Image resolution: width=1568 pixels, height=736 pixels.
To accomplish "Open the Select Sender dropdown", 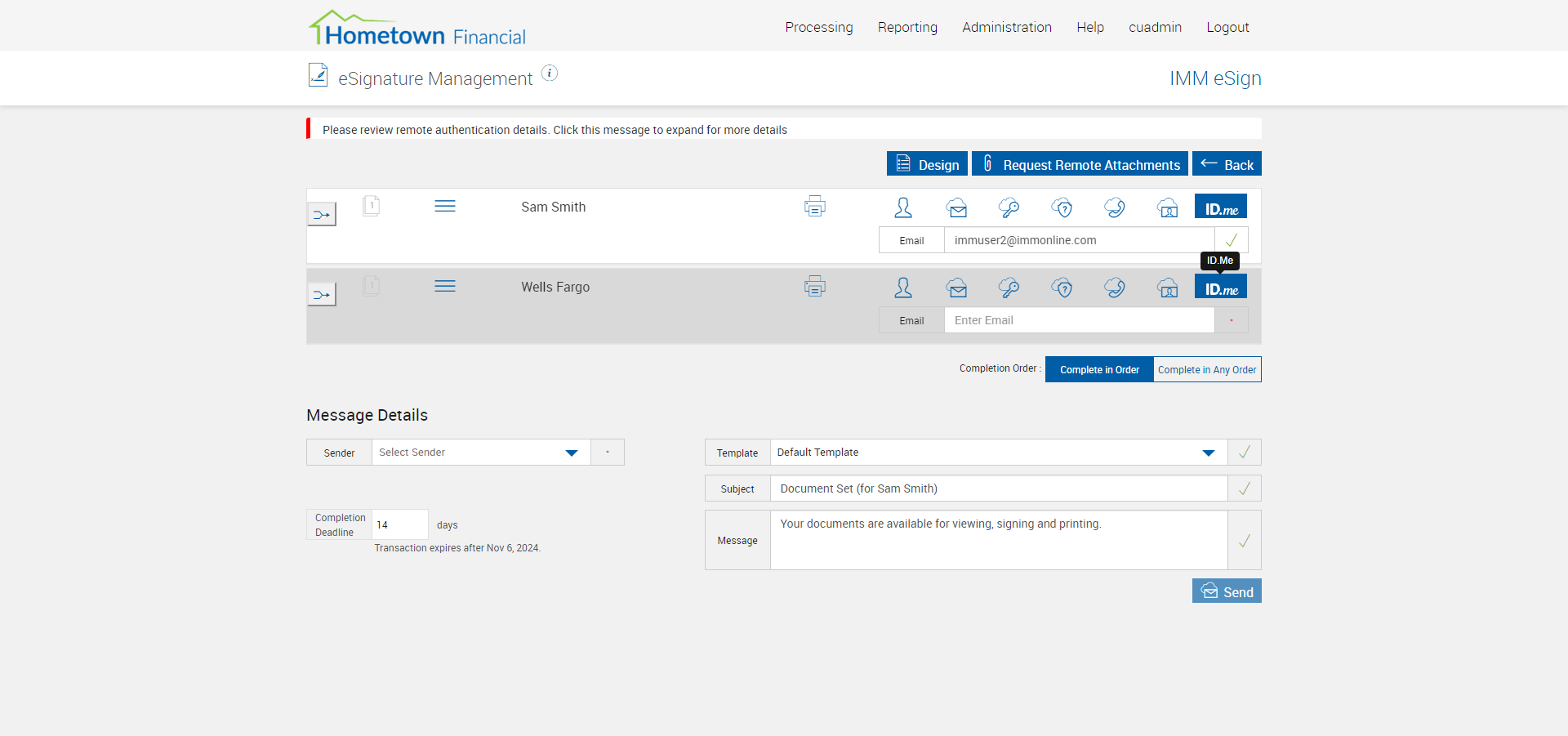I will pyautogui.click(x=480, y=453).
